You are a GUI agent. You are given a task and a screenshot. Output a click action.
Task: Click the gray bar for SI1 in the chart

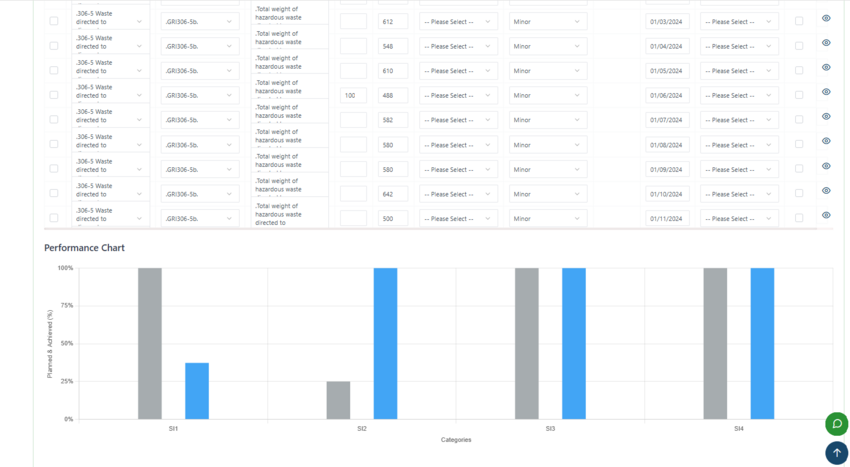click(x=150, y=343)
